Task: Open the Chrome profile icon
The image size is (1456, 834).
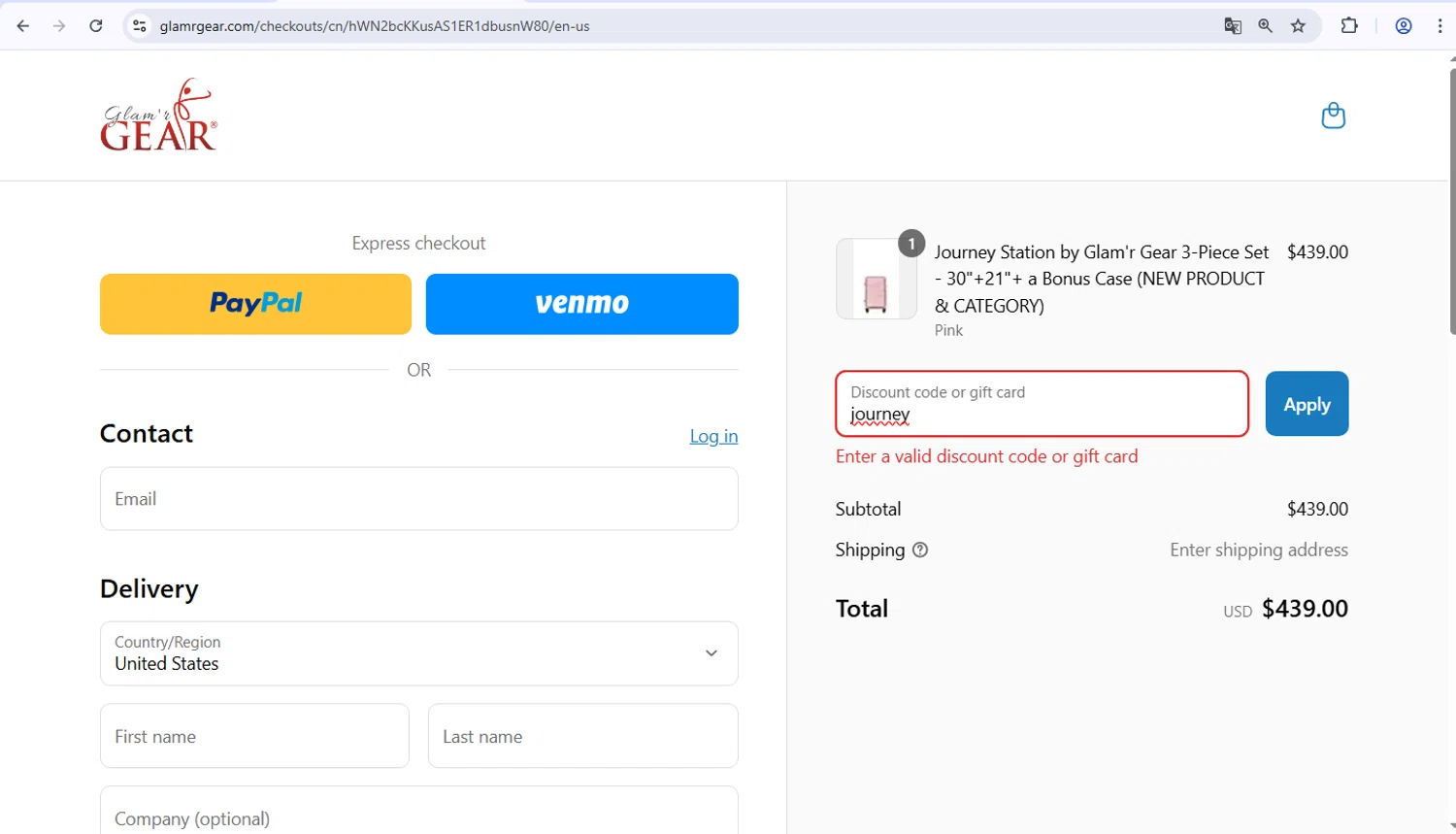Action: 1404,26
